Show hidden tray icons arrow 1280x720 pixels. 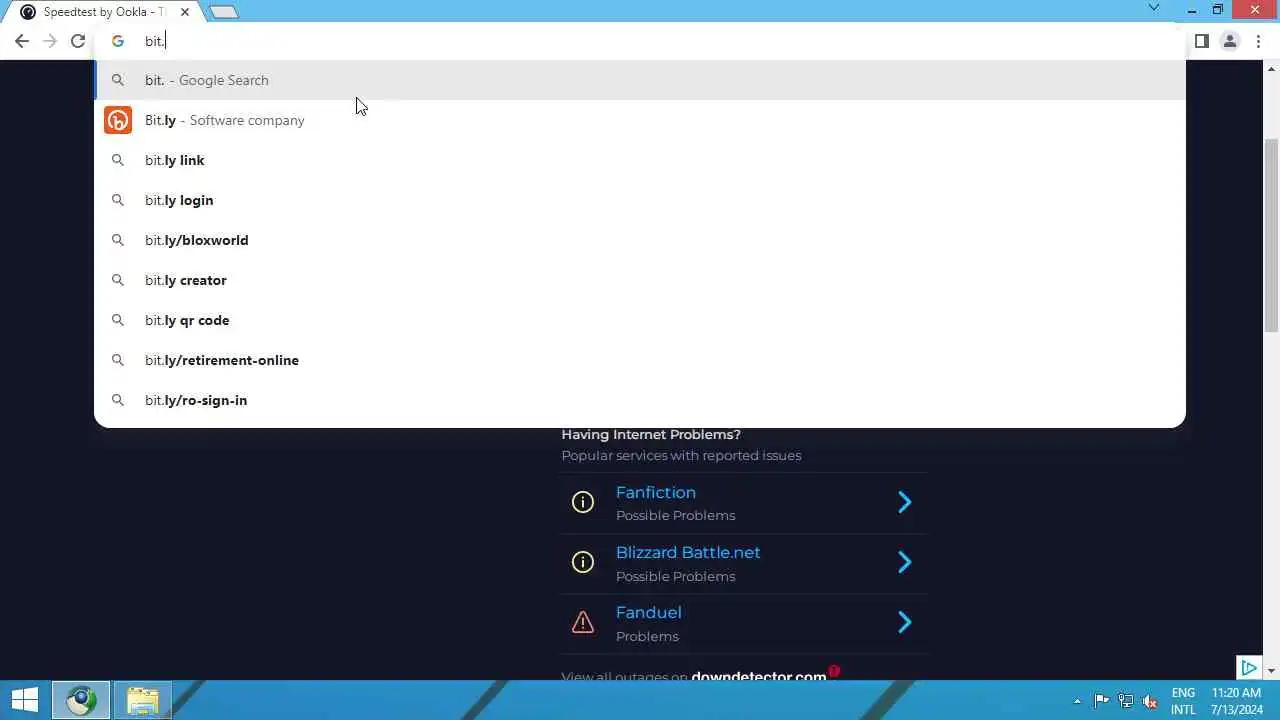(1077, 701)
